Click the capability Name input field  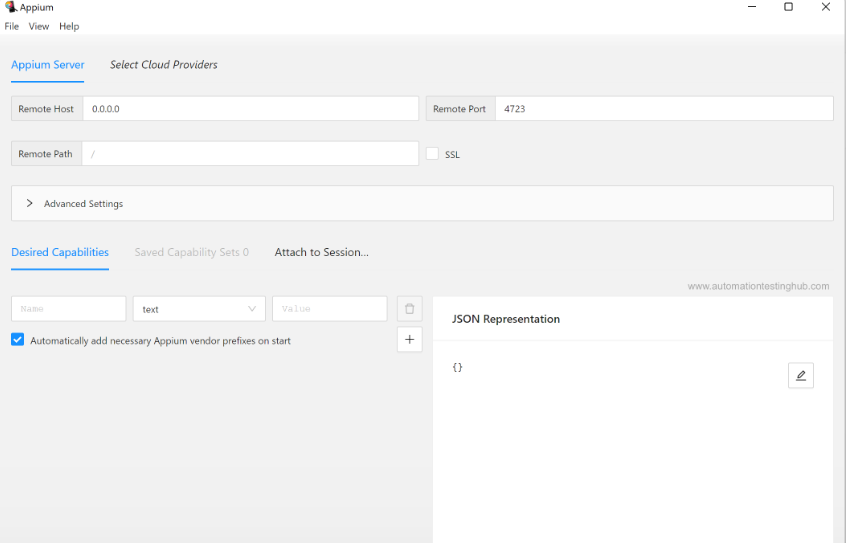click(69, 309)
